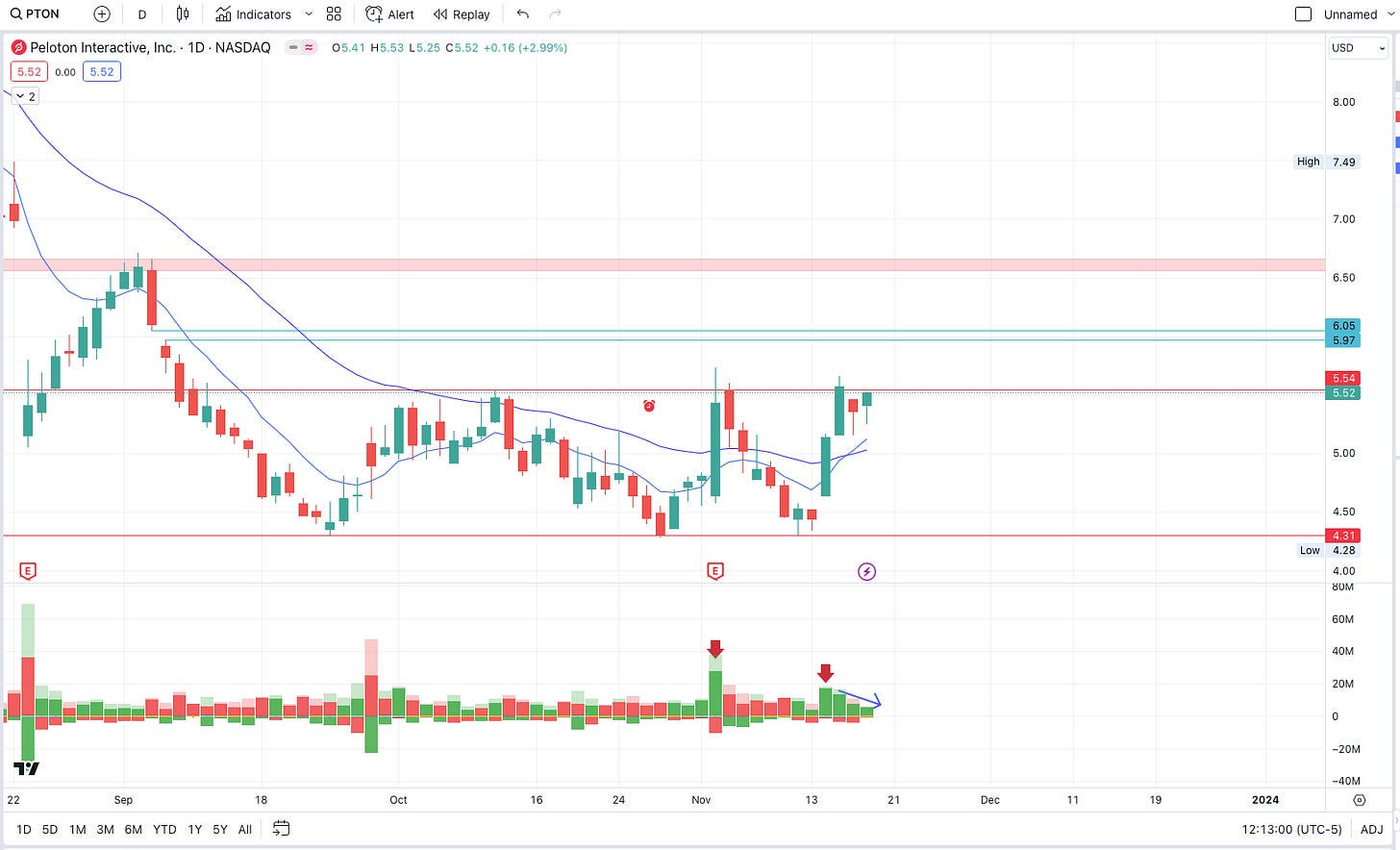This screenshot has height=850, width=1400.
Task: Select the 5Y time range
Action: (x=220, y=829)
